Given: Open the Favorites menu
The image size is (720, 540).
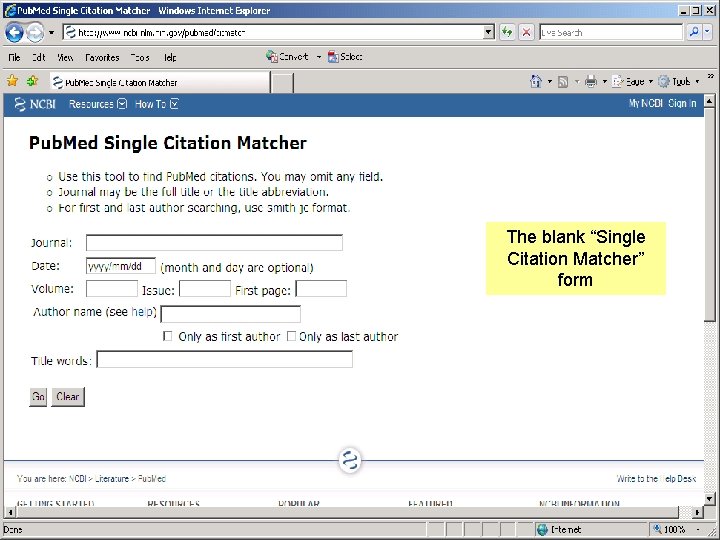Looking at the screenshot, I should click(102, 57).
